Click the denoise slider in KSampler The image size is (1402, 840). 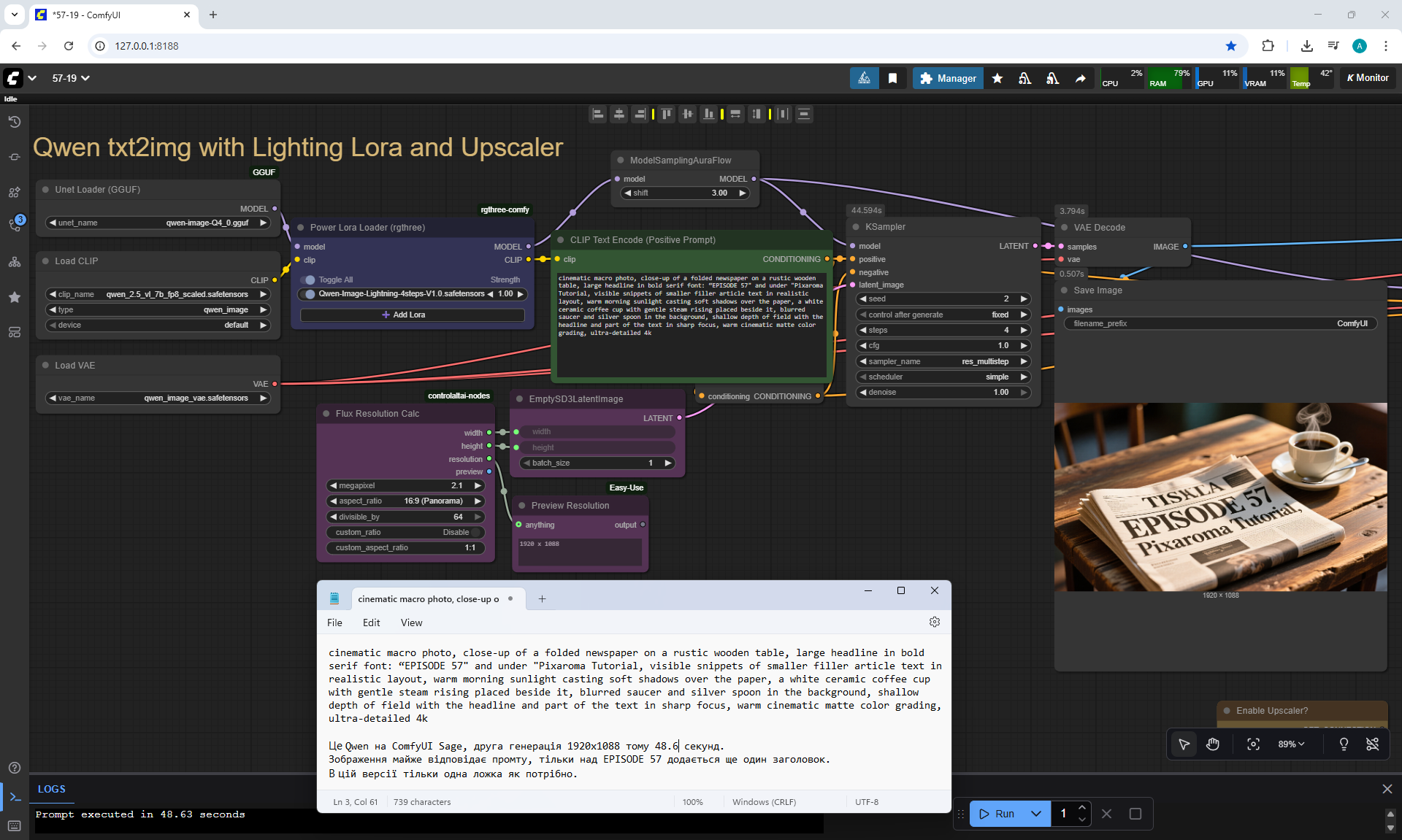click(x=942, y=392)
